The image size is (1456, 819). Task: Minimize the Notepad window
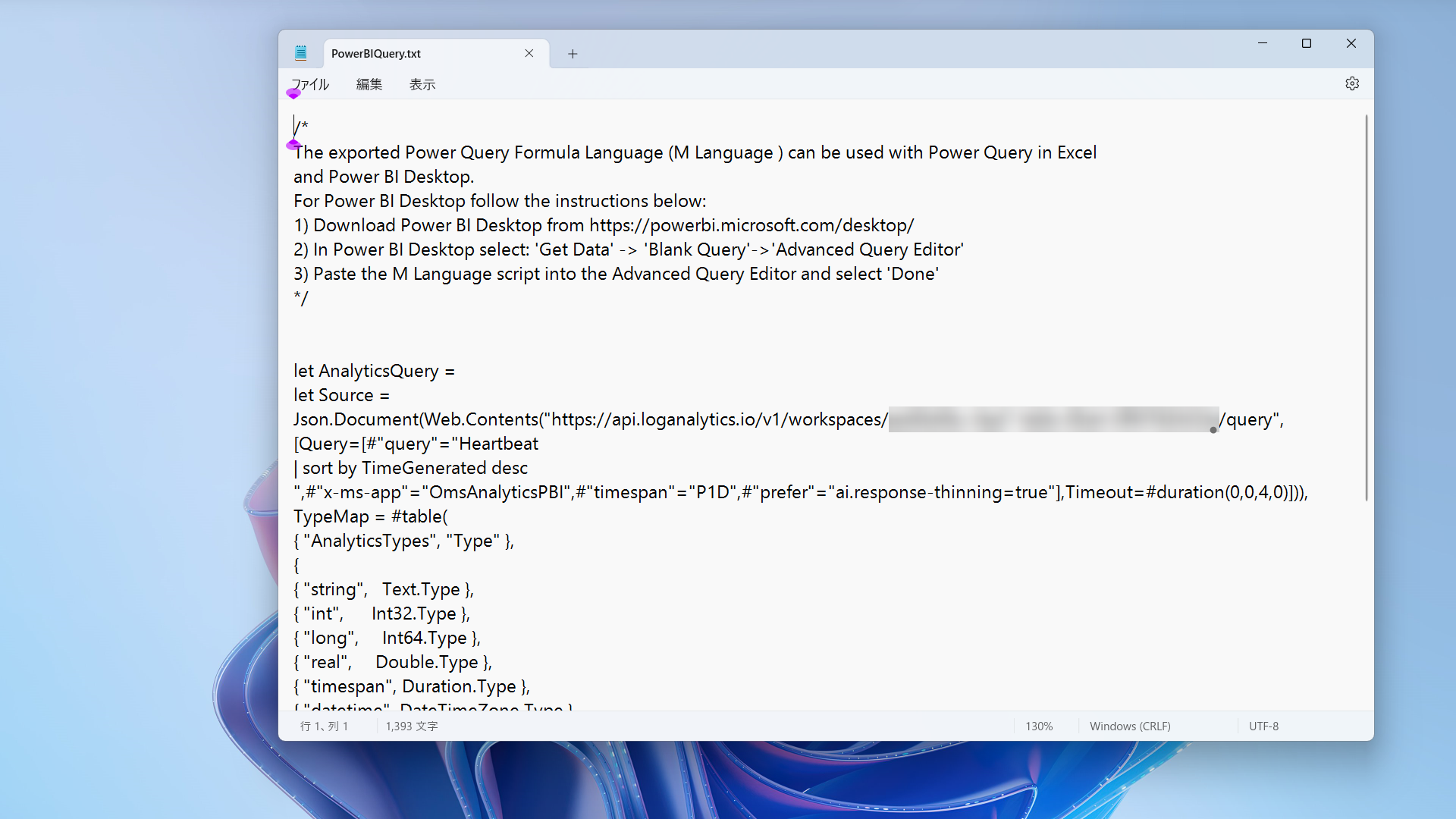tap(1263, 43)
